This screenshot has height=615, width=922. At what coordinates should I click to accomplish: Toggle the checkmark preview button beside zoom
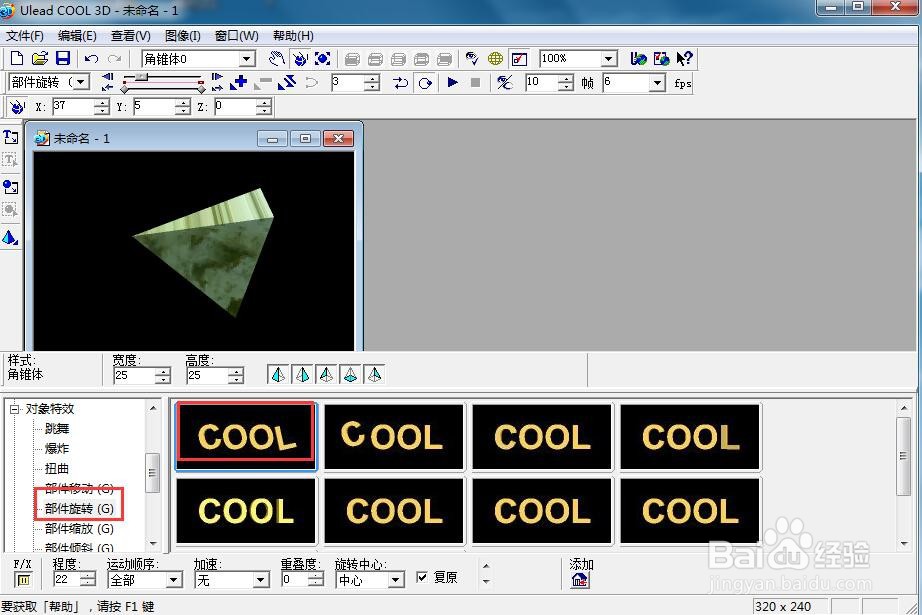tap(519, 58)
